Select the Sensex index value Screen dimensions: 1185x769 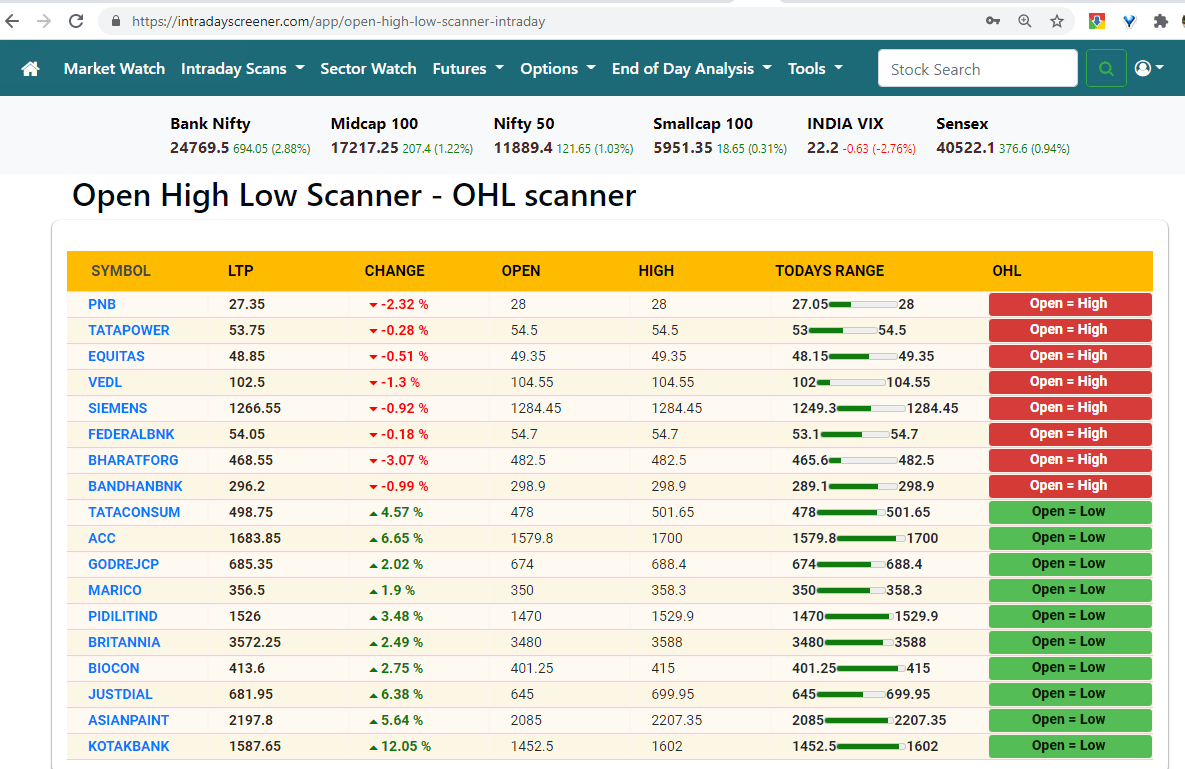click(965, 148)
